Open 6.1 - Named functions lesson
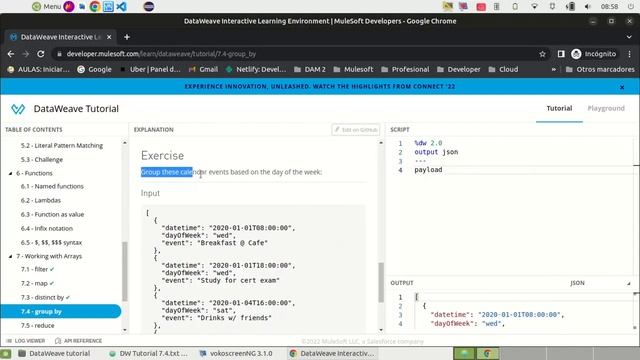The image size is (640, 360). coord(52,186)
